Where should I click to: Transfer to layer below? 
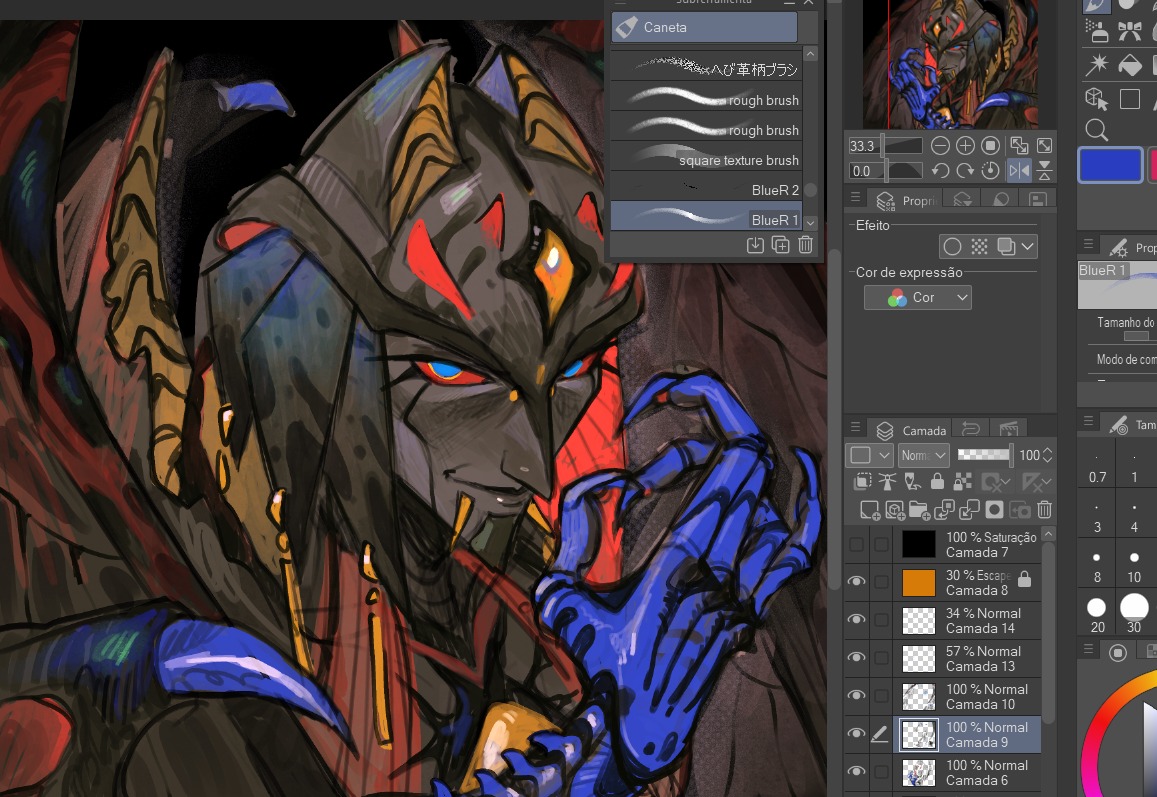(944, 510)
